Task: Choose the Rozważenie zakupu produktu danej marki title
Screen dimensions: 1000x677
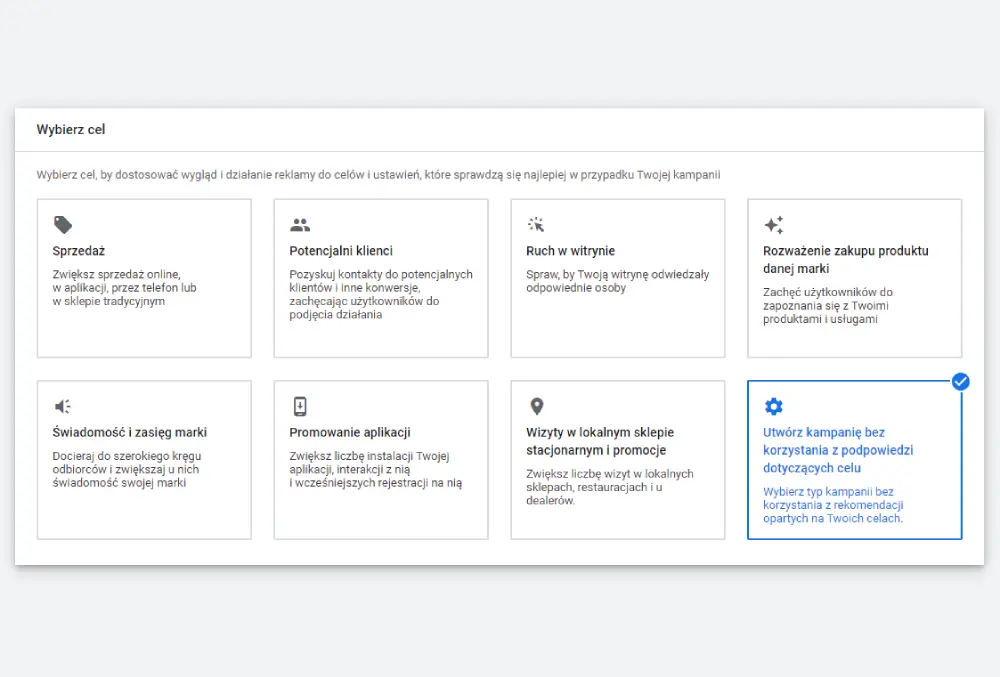Action: click(x=845, y=260)
